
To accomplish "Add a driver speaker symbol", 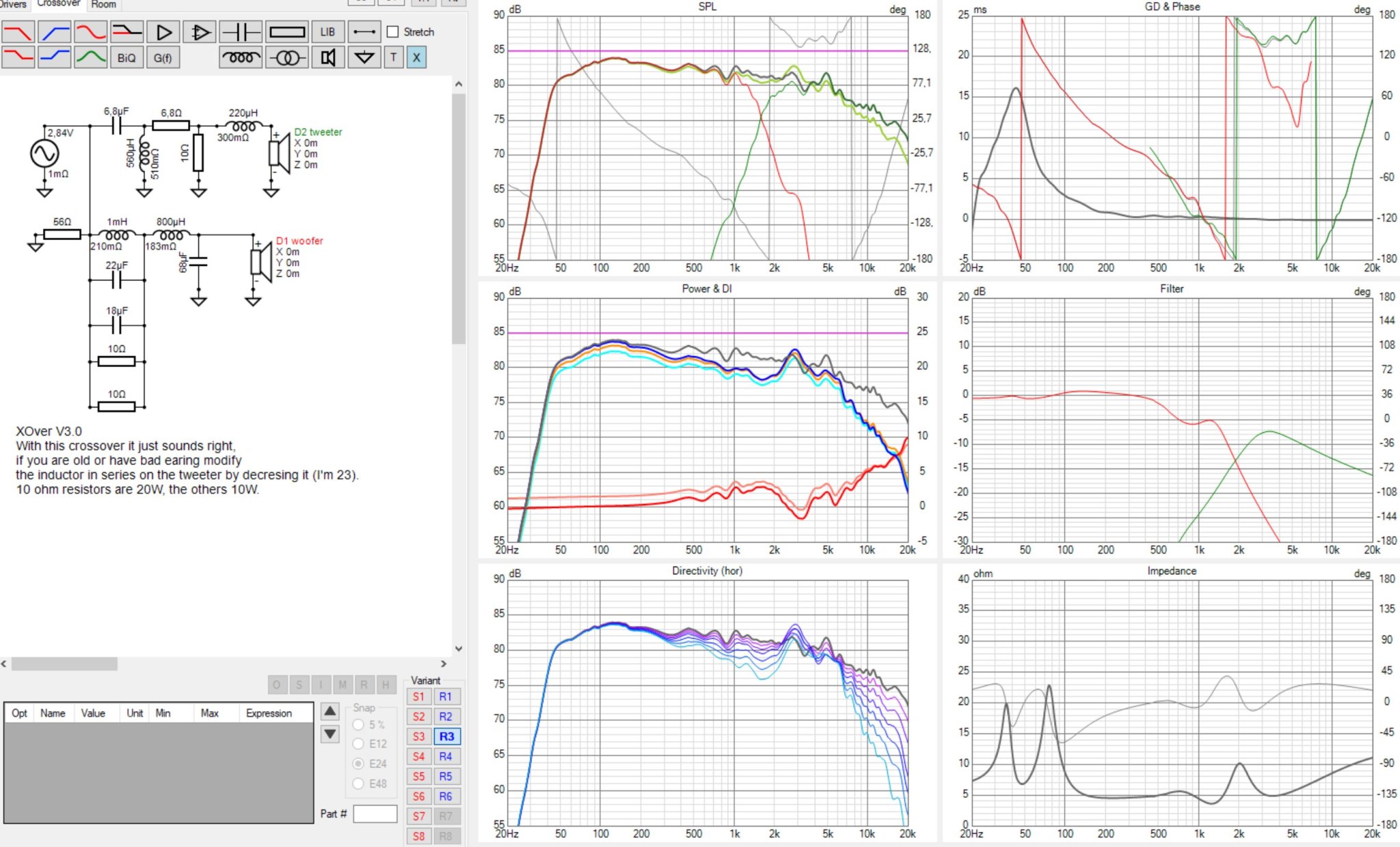I will [328, 57].
